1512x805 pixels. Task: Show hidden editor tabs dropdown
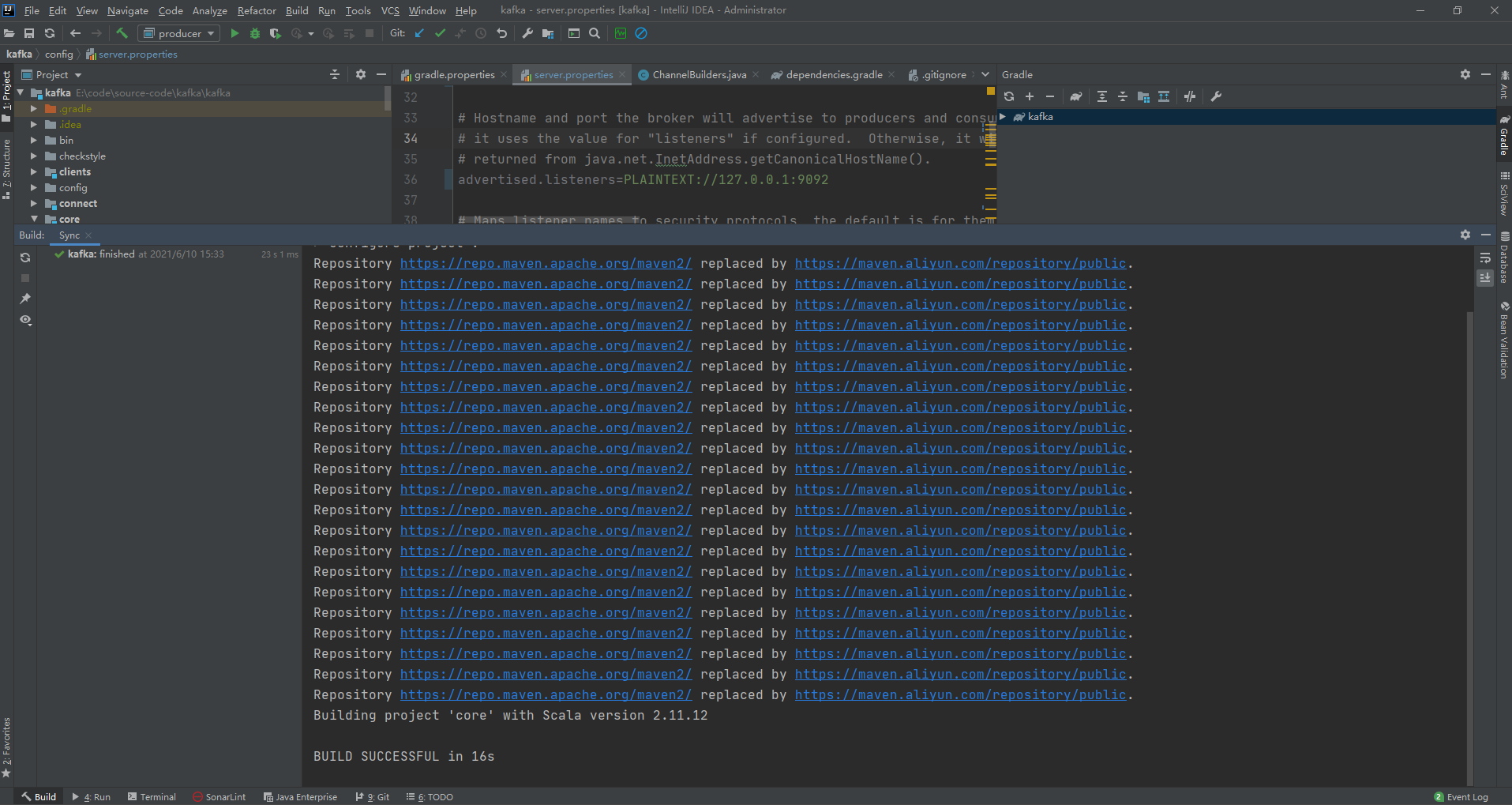pyautogui.click(x=985, y=74)
